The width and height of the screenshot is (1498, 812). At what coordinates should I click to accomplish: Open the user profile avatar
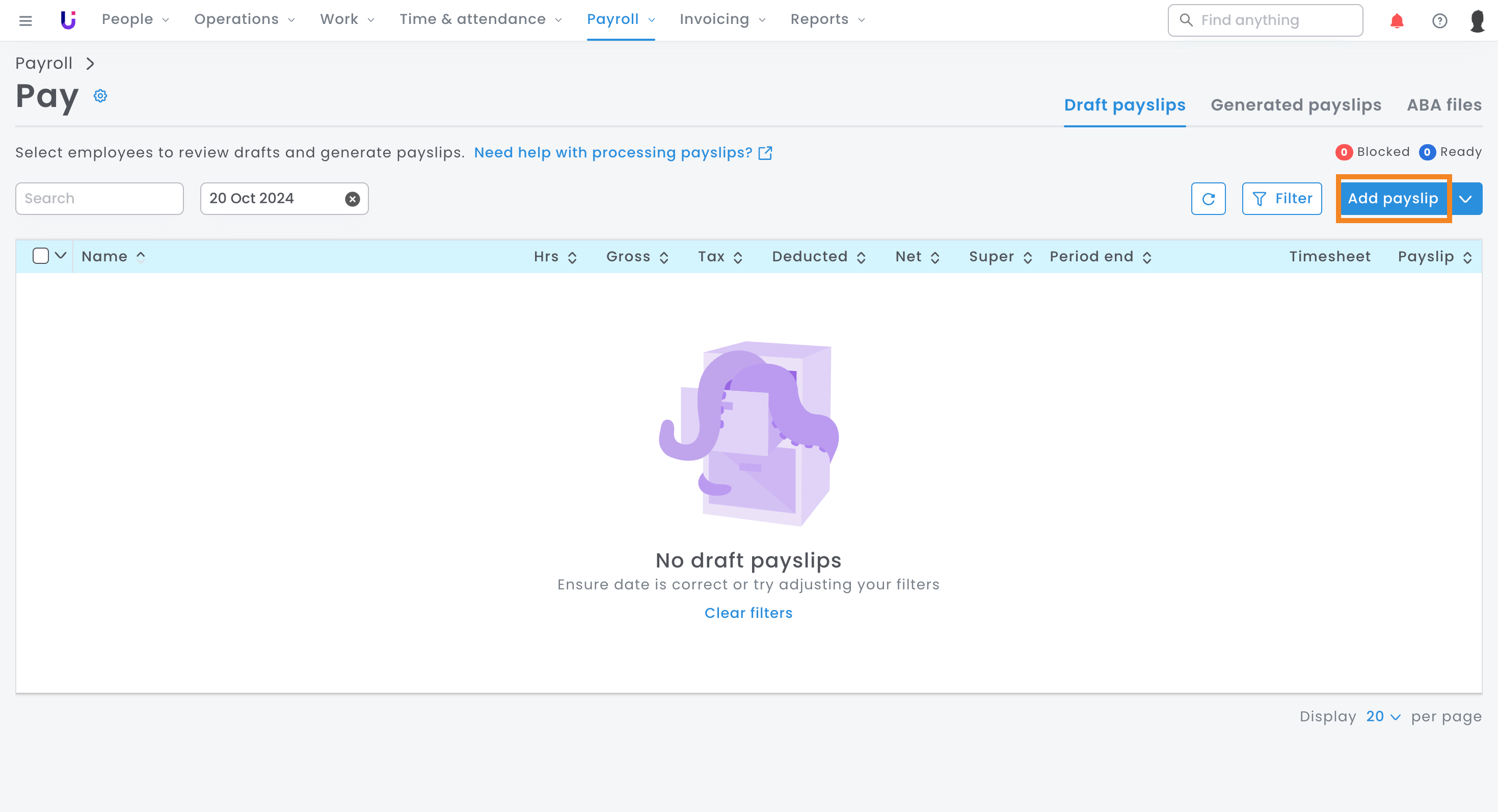1478,21
